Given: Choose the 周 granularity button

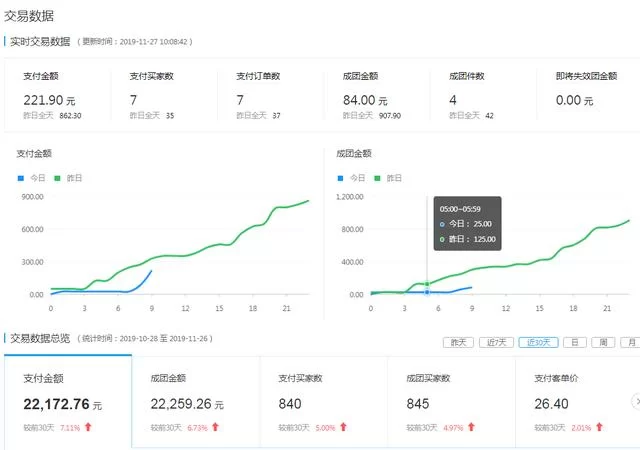Looking at the screenshot, I should pos(604,342).
